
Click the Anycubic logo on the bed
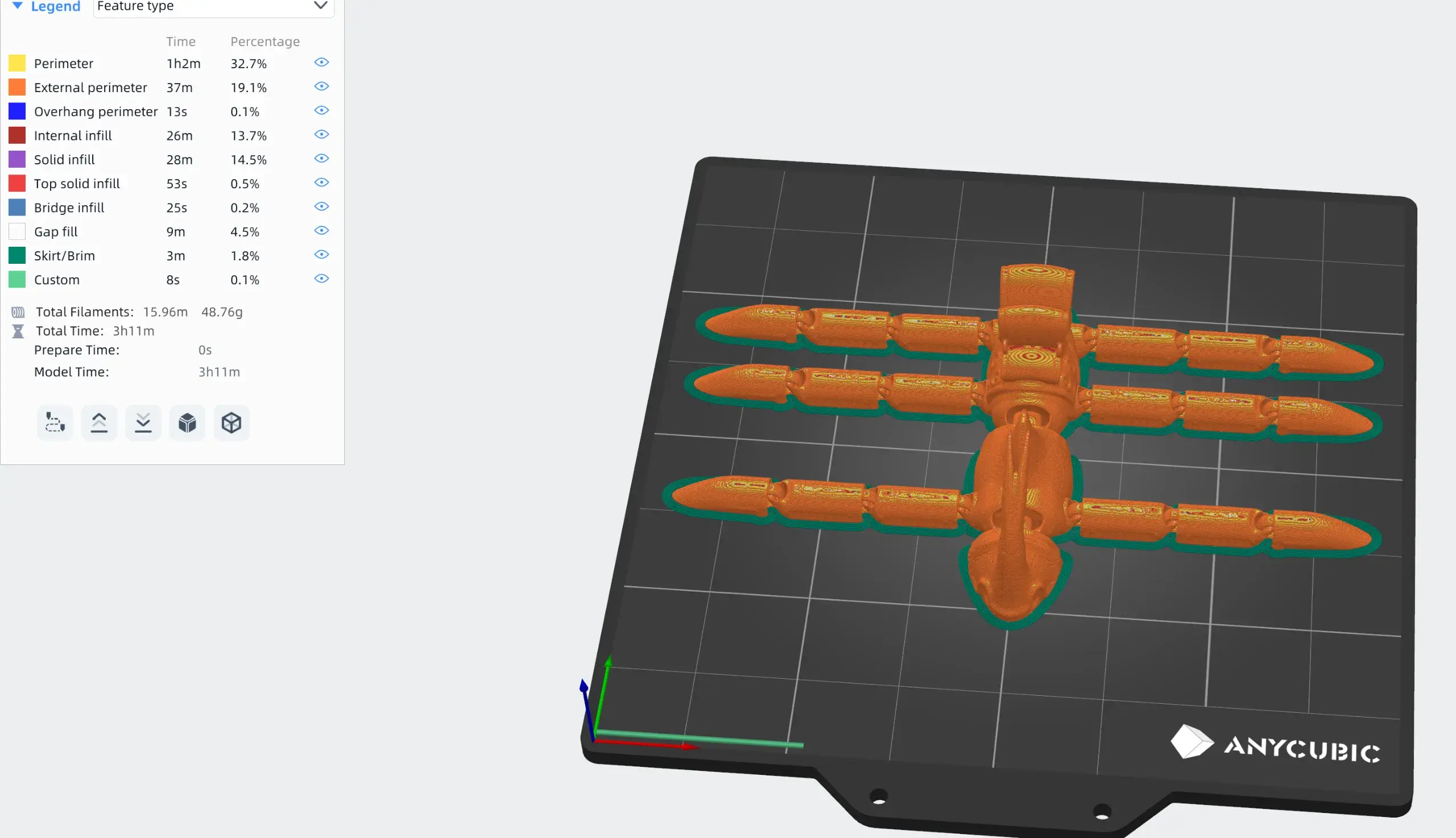click(1275, 745)
